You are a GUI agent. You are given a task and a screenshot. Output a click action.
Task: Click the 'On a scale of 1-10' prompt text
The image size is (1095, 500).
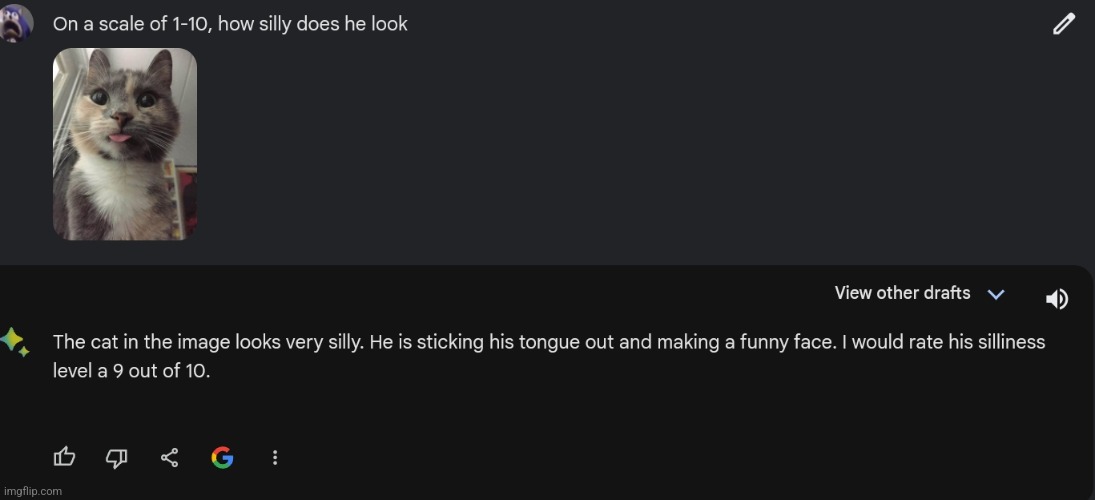230,24
